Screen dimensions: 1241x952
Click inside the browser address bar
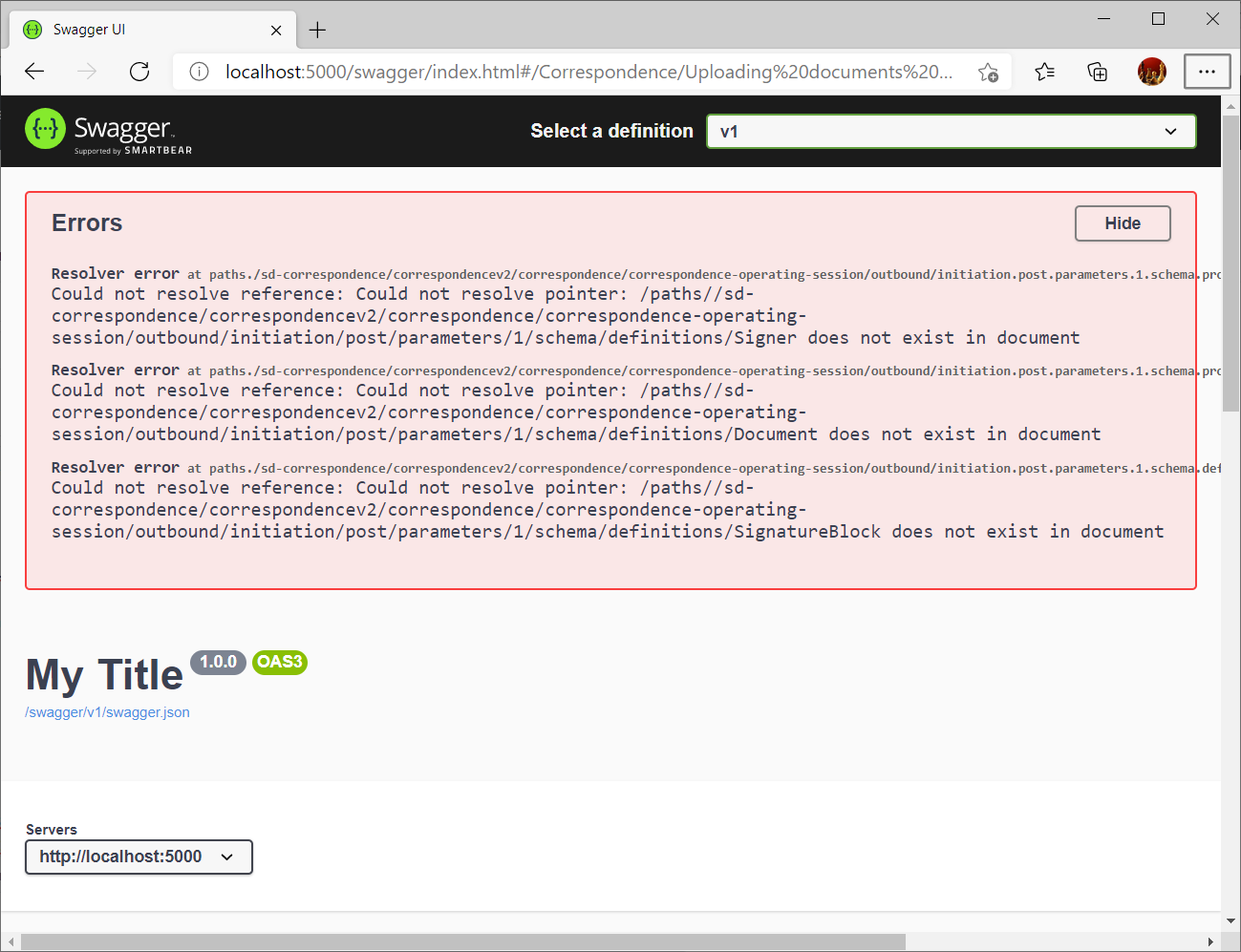pos(573,71)
